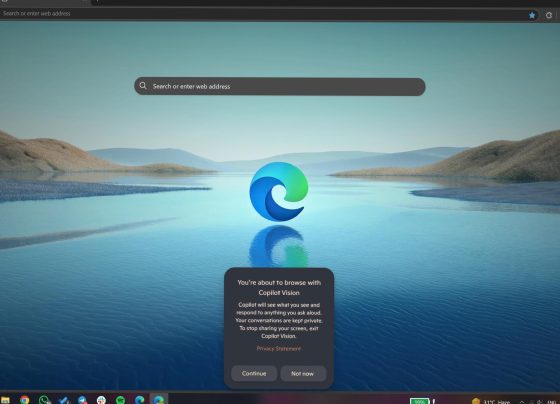Click the center search or enter web address box
560x404 pixels.
coord(280,86)
